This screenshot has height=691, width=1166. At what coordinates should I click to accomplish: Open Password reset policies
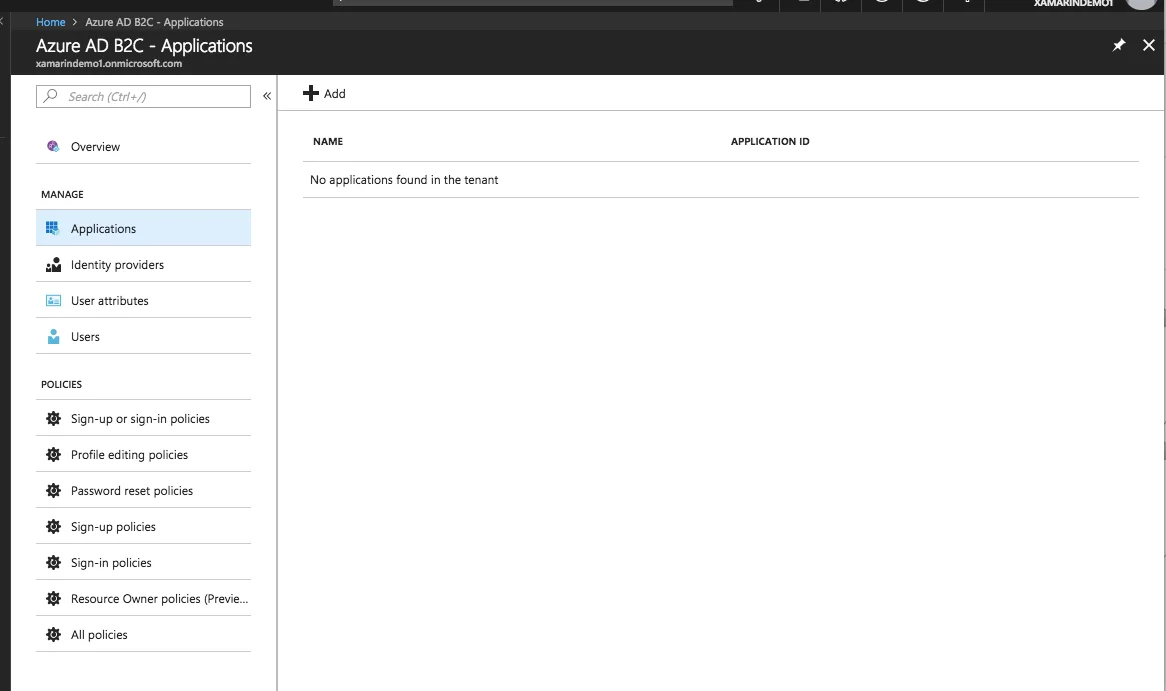pos(144,491)
